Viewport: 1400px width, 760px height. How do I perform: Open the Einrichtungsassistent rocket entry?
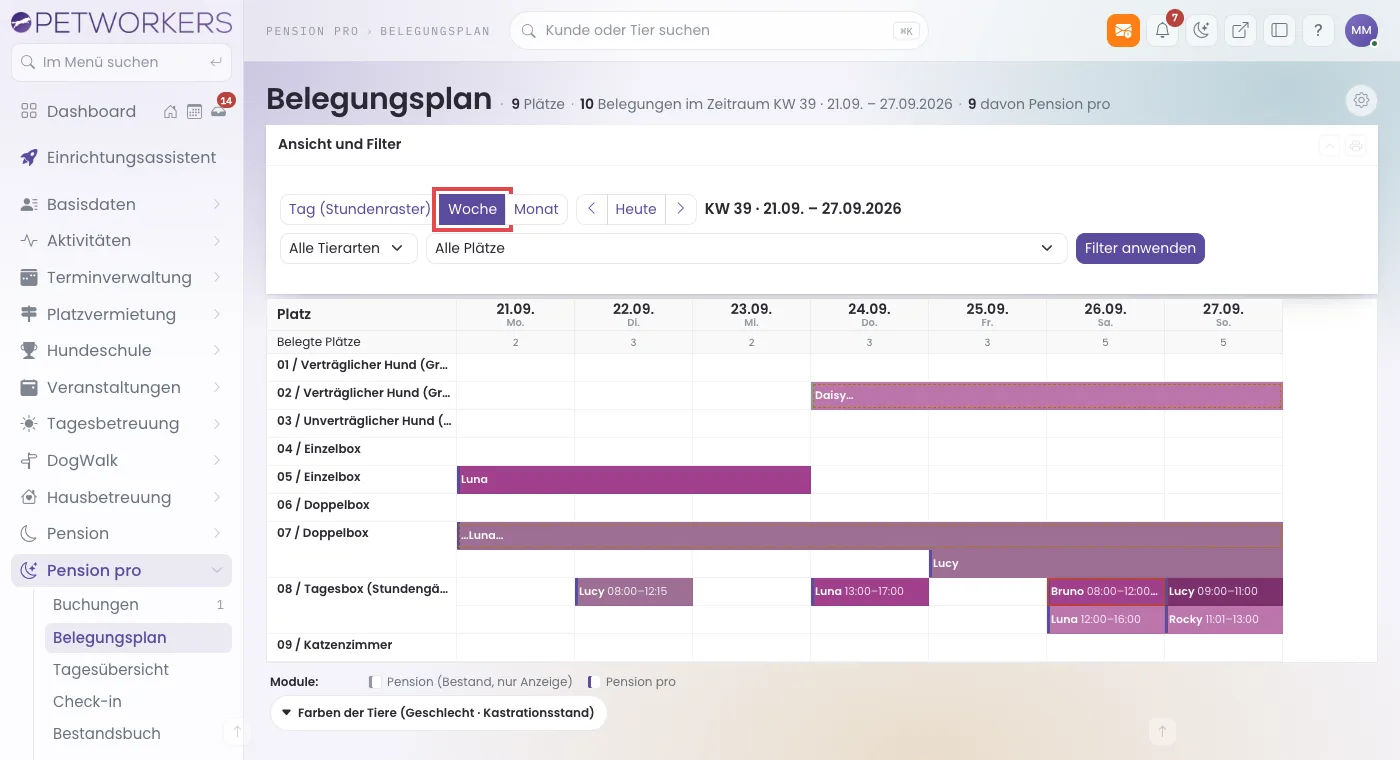coord(121,157)
